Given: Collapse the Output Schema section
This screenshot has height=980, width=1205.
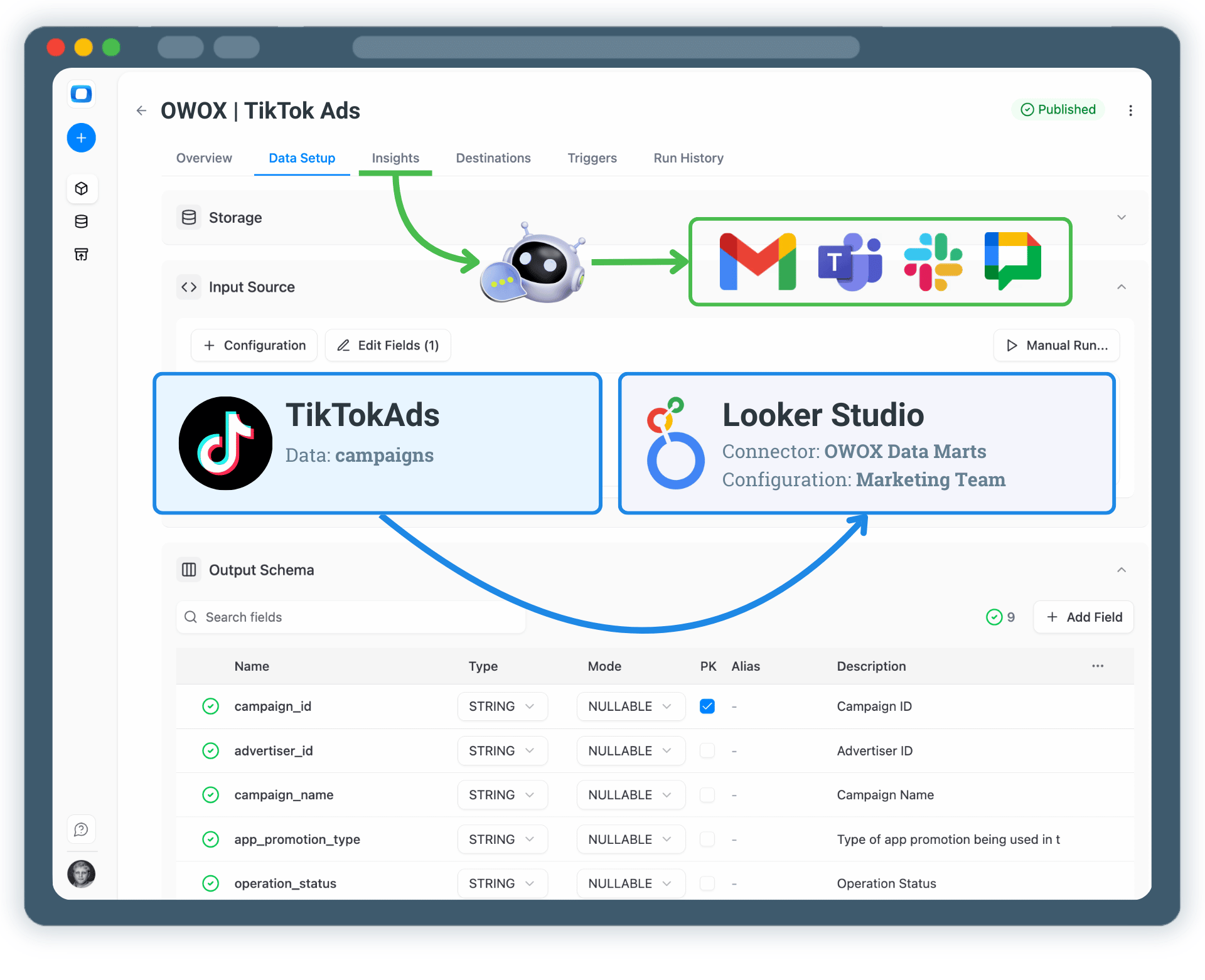Looking at the screenshot, I should tap(1122, 570).
